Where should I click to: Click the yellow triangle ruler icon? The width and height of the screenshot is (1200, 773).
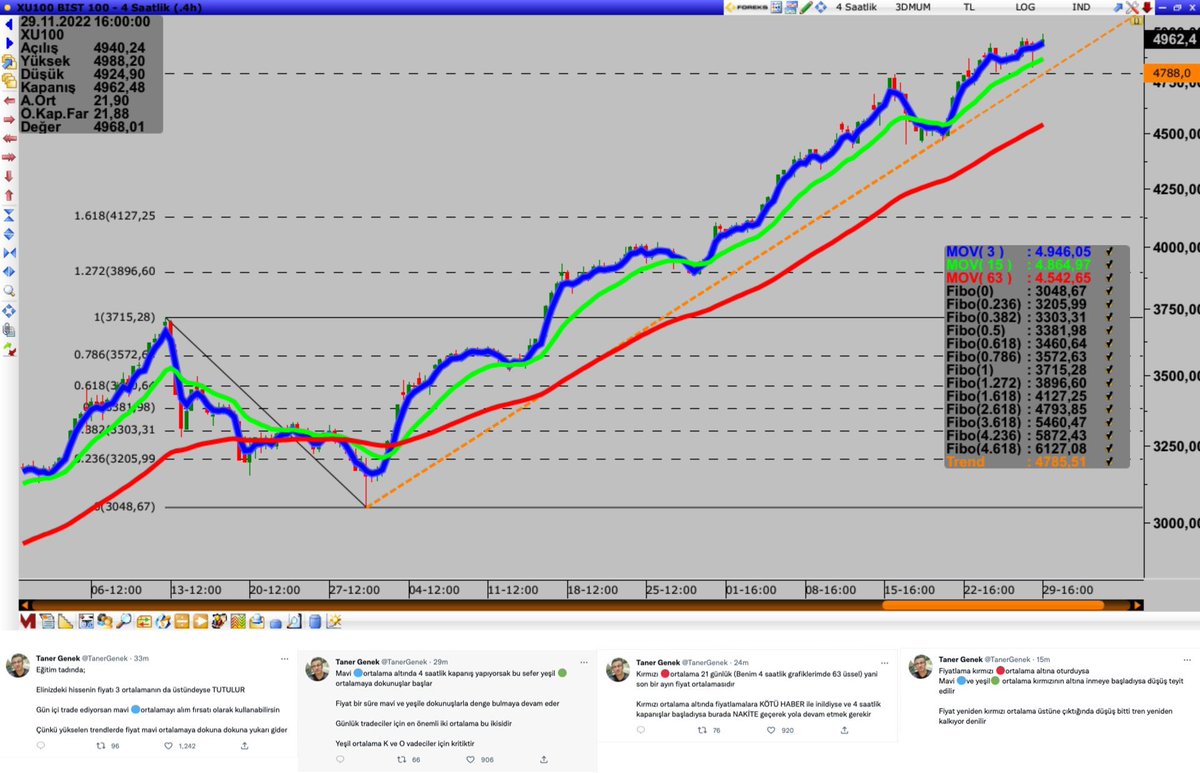click(66, 622)
